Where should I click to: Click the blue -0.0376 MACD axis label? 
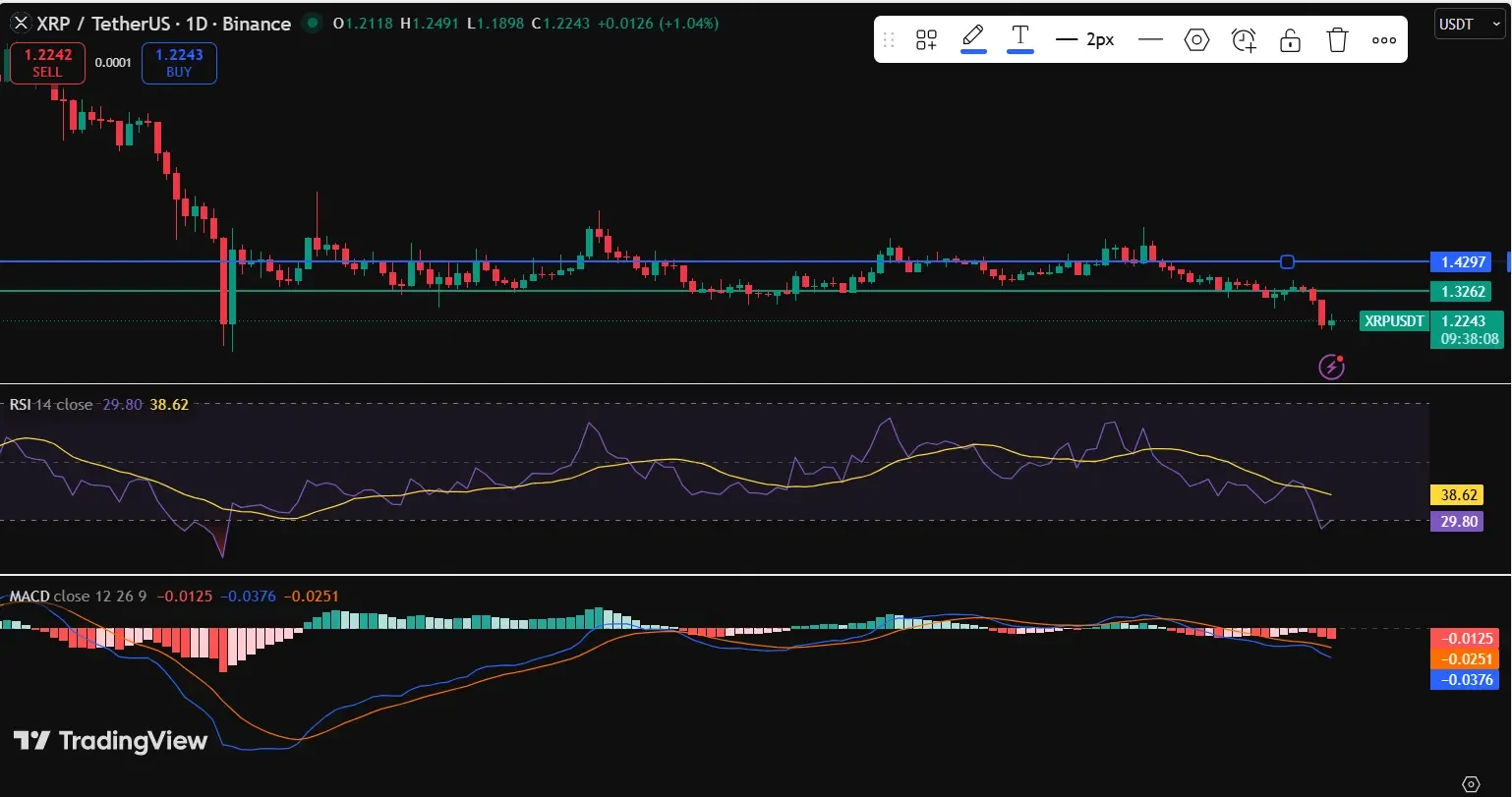tap(1464, 679)
